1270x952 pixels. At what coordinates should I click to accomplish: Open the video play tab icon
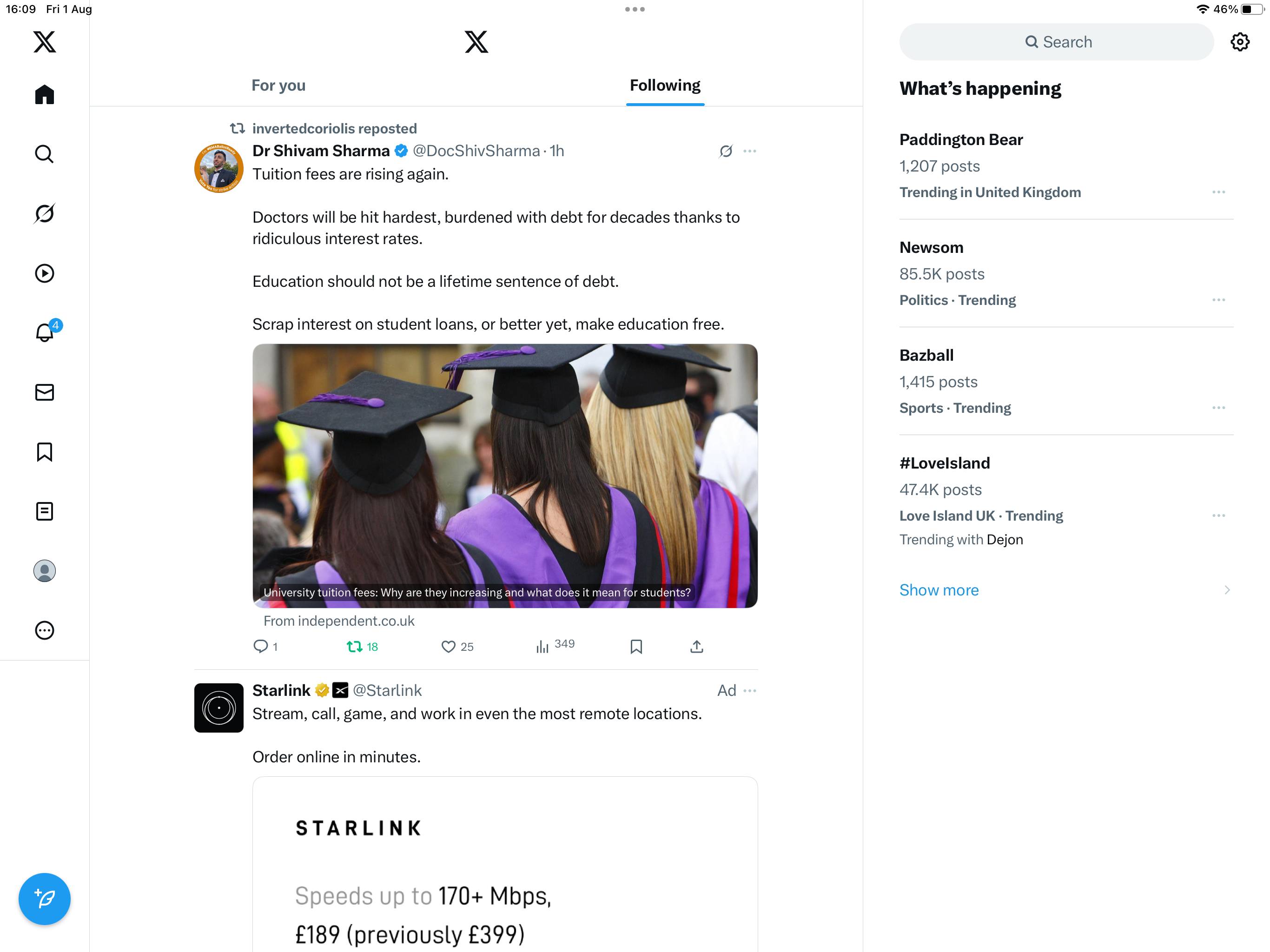tap(44, 273)
